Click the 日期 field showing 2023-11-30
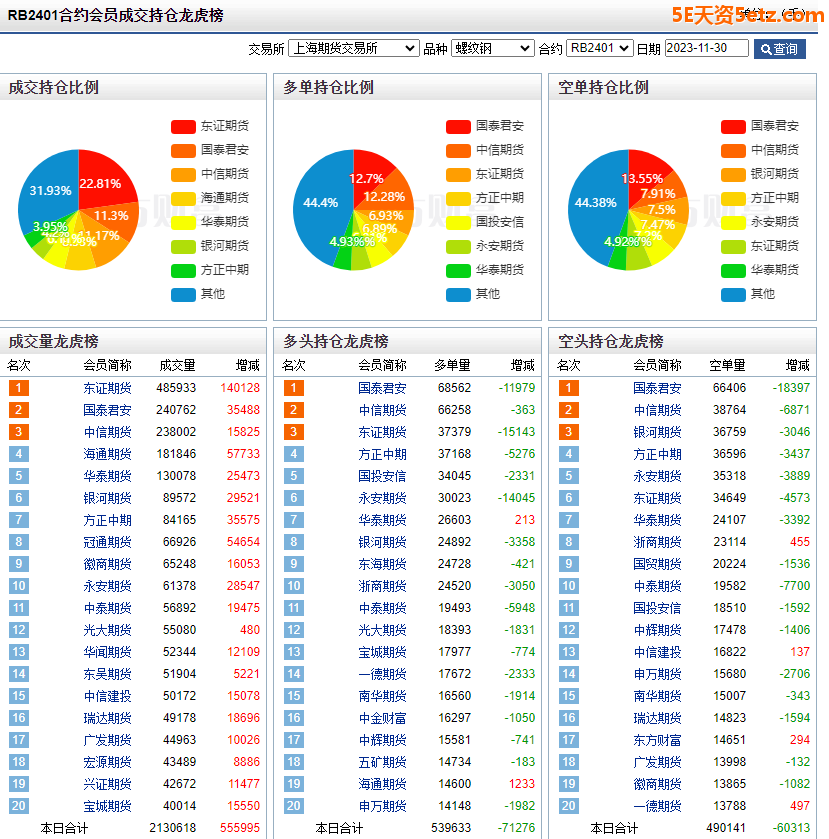The height and width of the screenshot is (839, 829). tap(706, 48)
